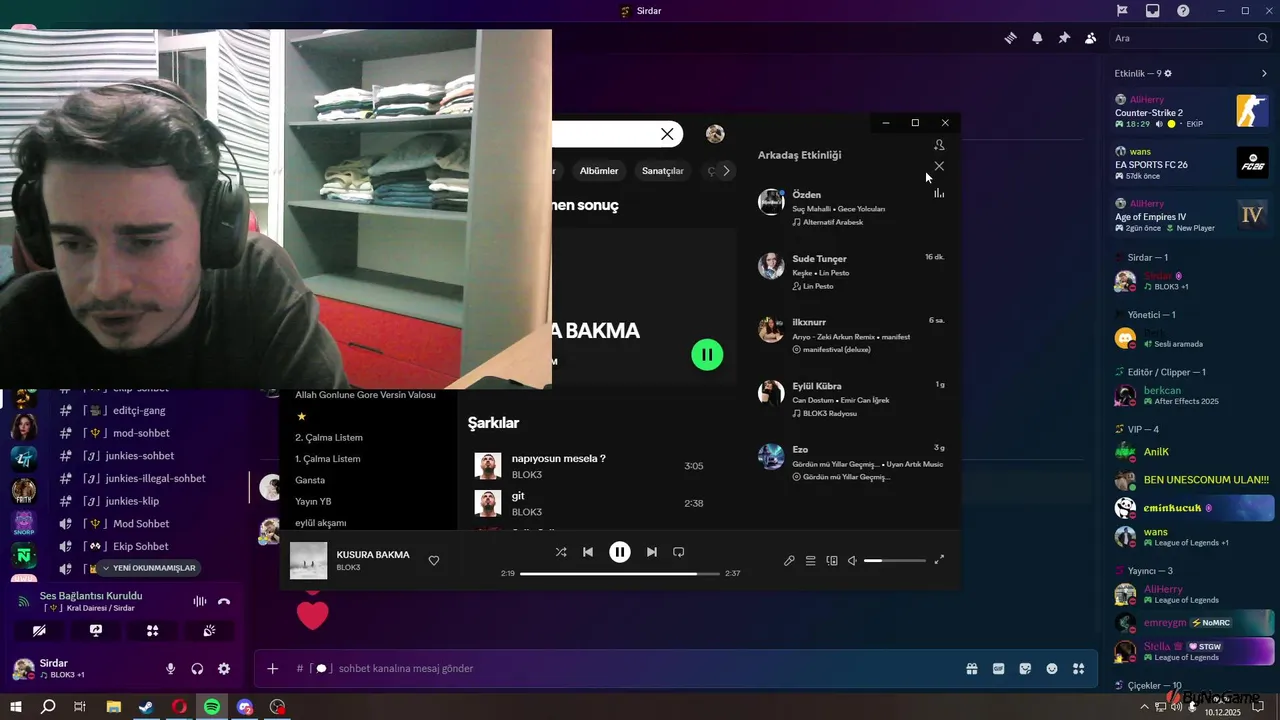1280x720 pixels.
Task: Toggle shuffle in Spotify player
Action: (x=560, y=552)
